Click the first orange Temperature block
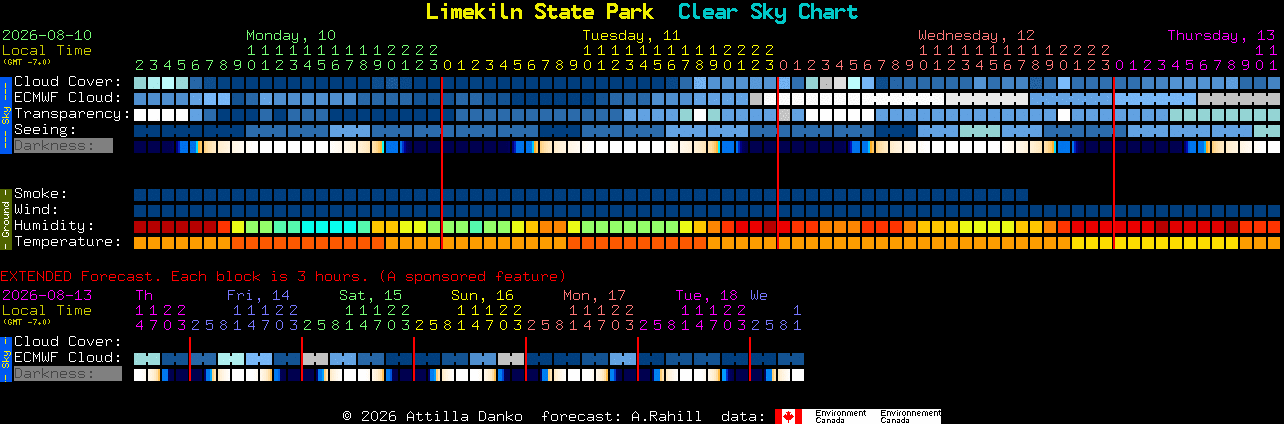The height and width of the screenshot is (424, 1284). click(140, 243)
